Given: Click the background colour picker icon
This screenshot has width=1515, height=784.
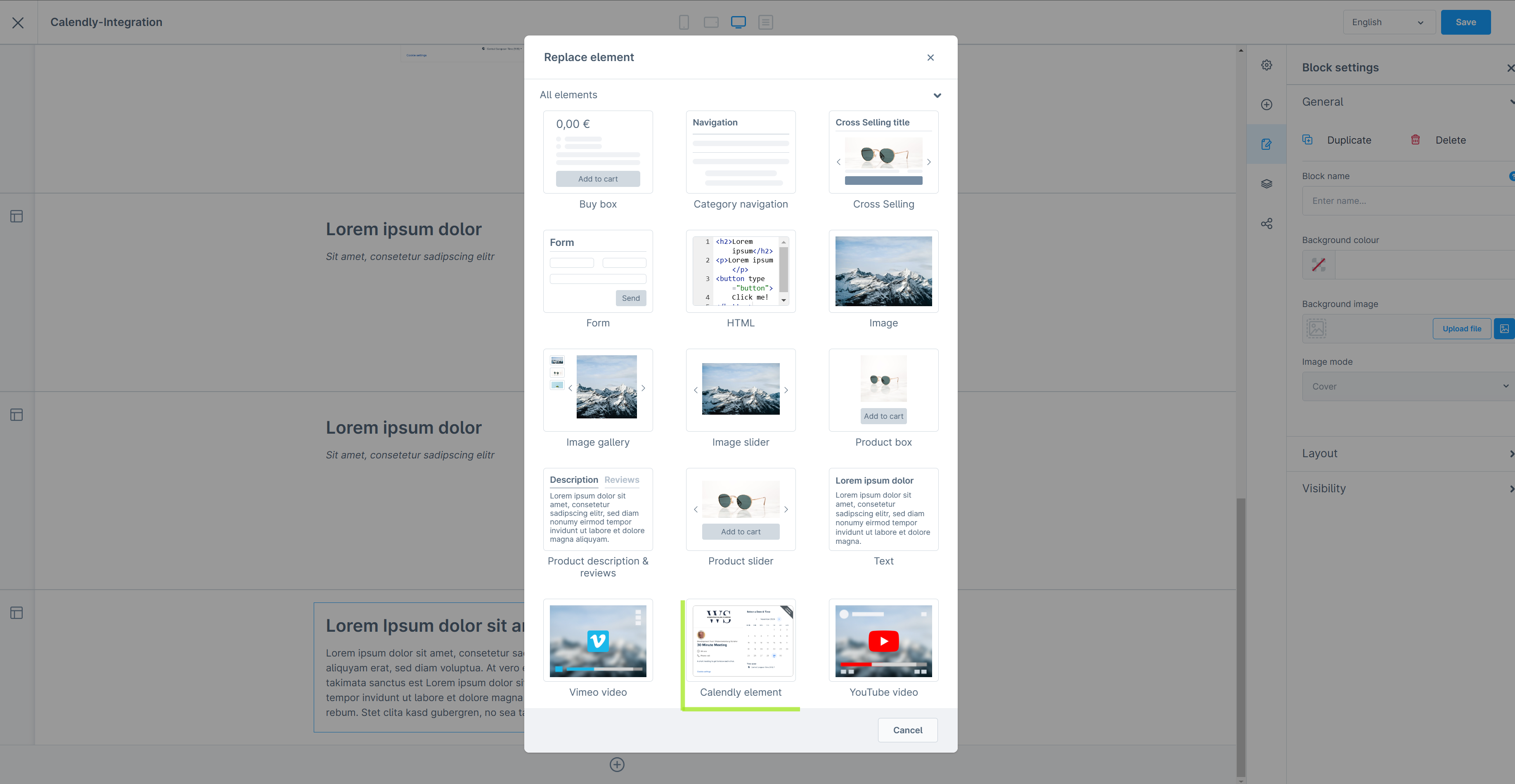Looking at the screenshot, I should (x=1318, y=265).
